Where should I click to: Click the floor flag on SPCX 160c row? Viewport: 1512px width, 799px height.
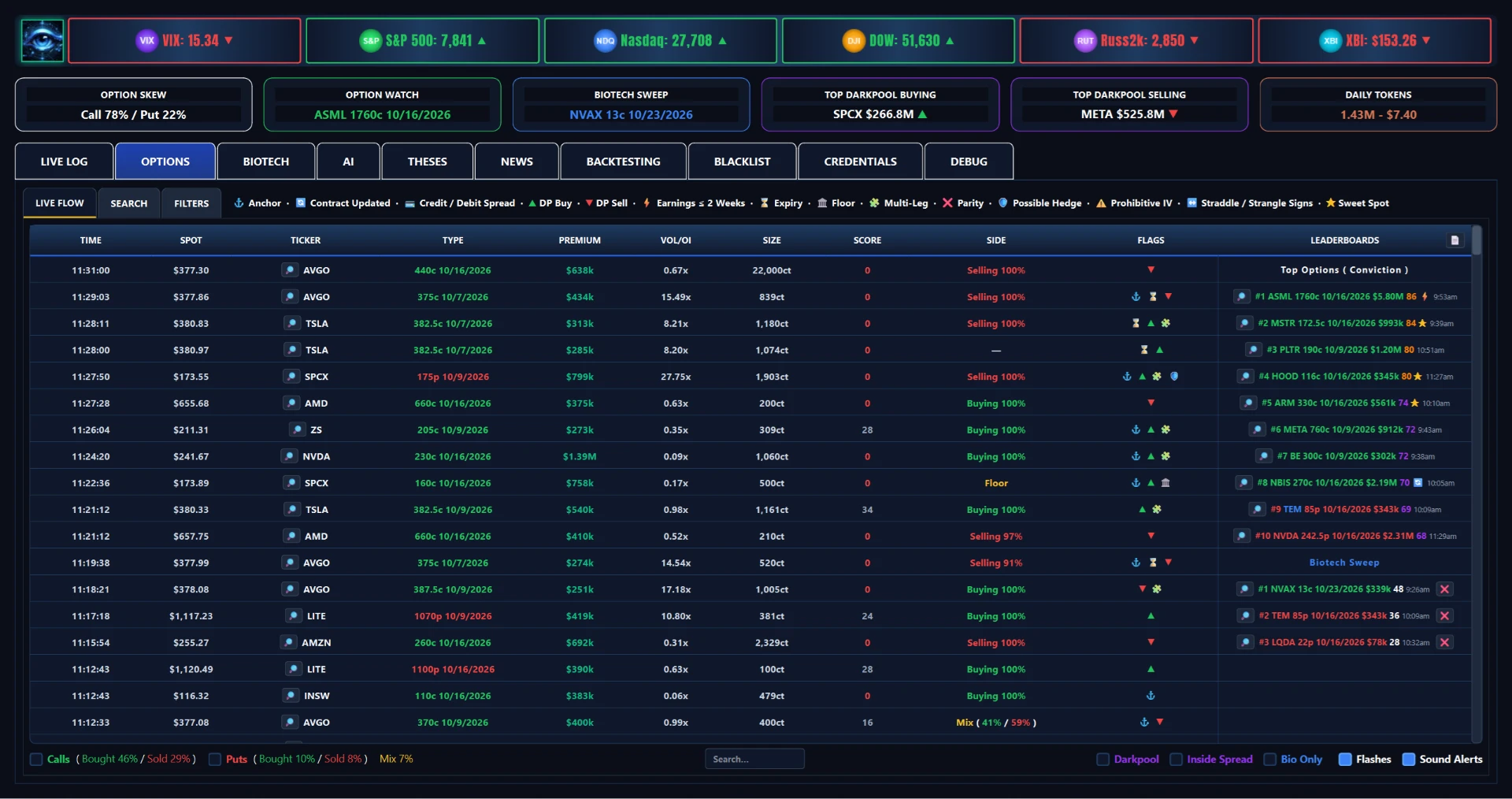[1165, 483]
